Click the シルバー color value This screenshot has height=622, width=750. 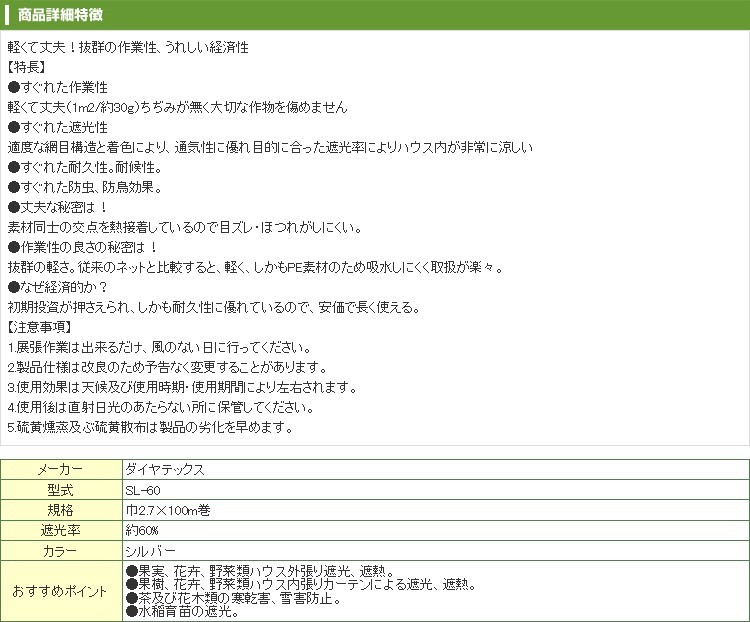pyautogui.click(x=151, y=551)
